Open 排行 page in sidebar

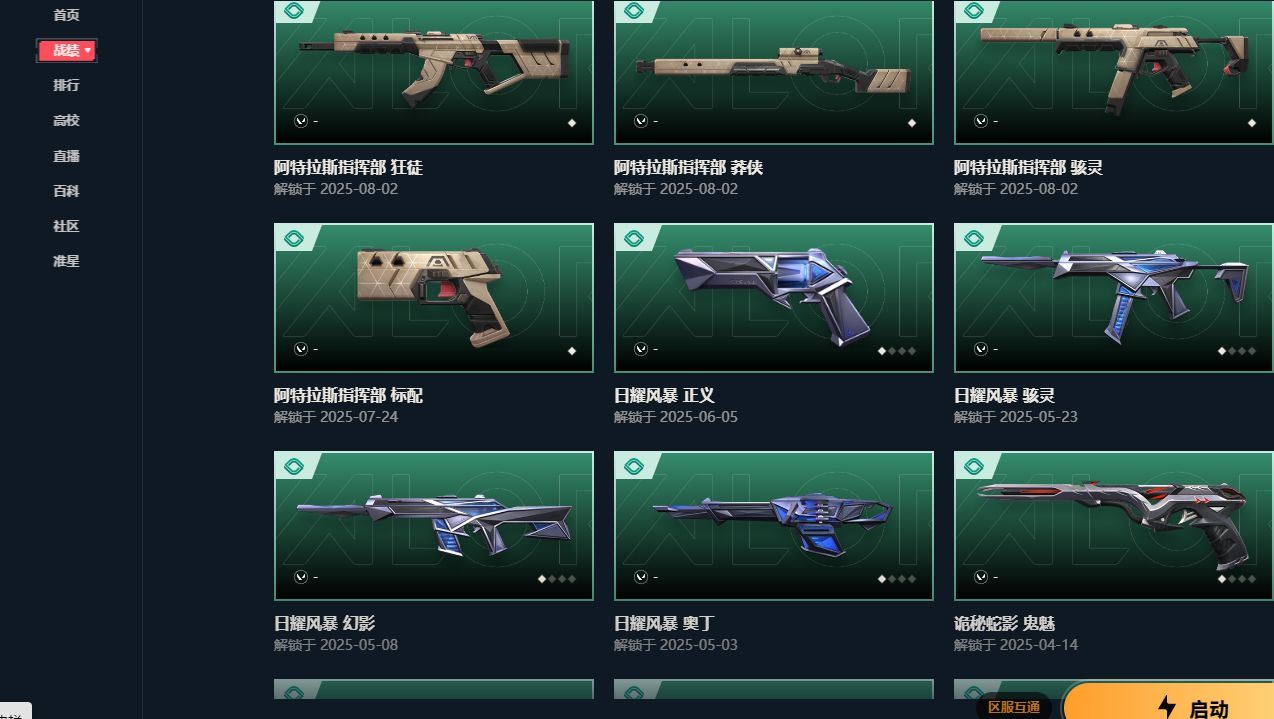pos(66,85)
